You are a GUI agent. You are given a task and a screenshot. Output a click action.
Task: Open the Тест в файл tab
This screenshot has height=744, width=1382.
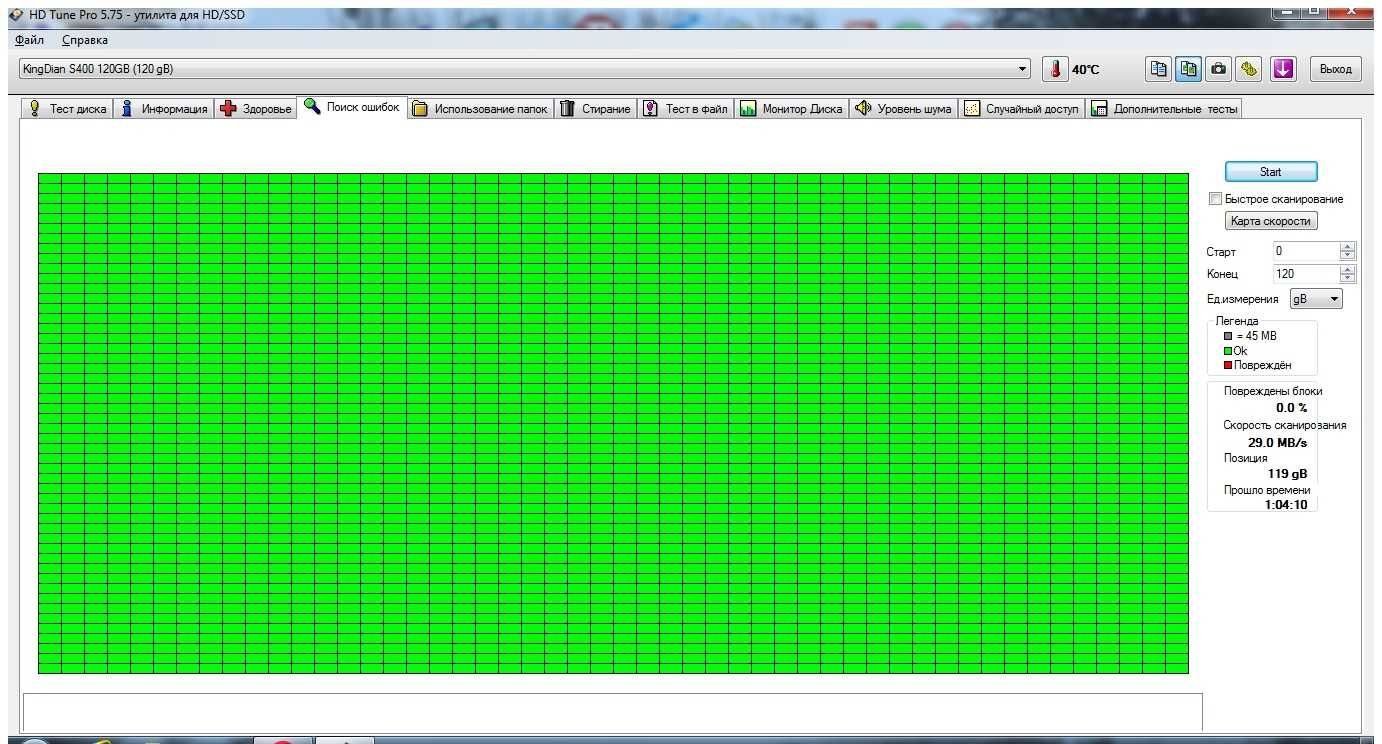click(685, 109)
